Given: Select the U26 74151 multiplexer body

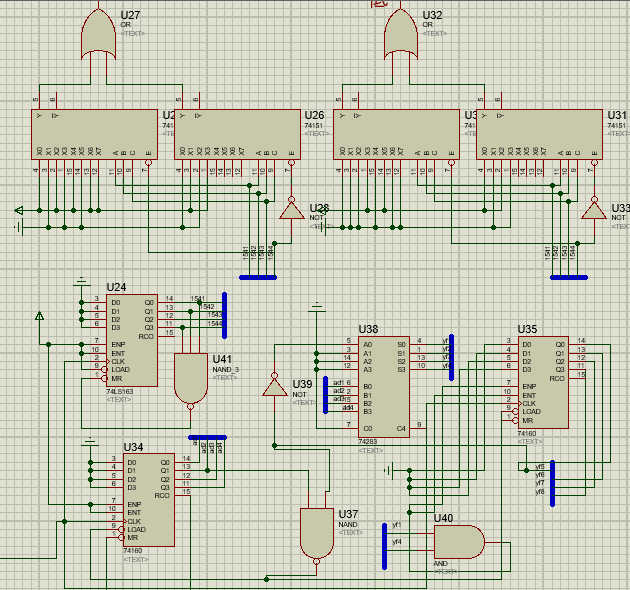Looking at the screenshot, I should [237, 134].
